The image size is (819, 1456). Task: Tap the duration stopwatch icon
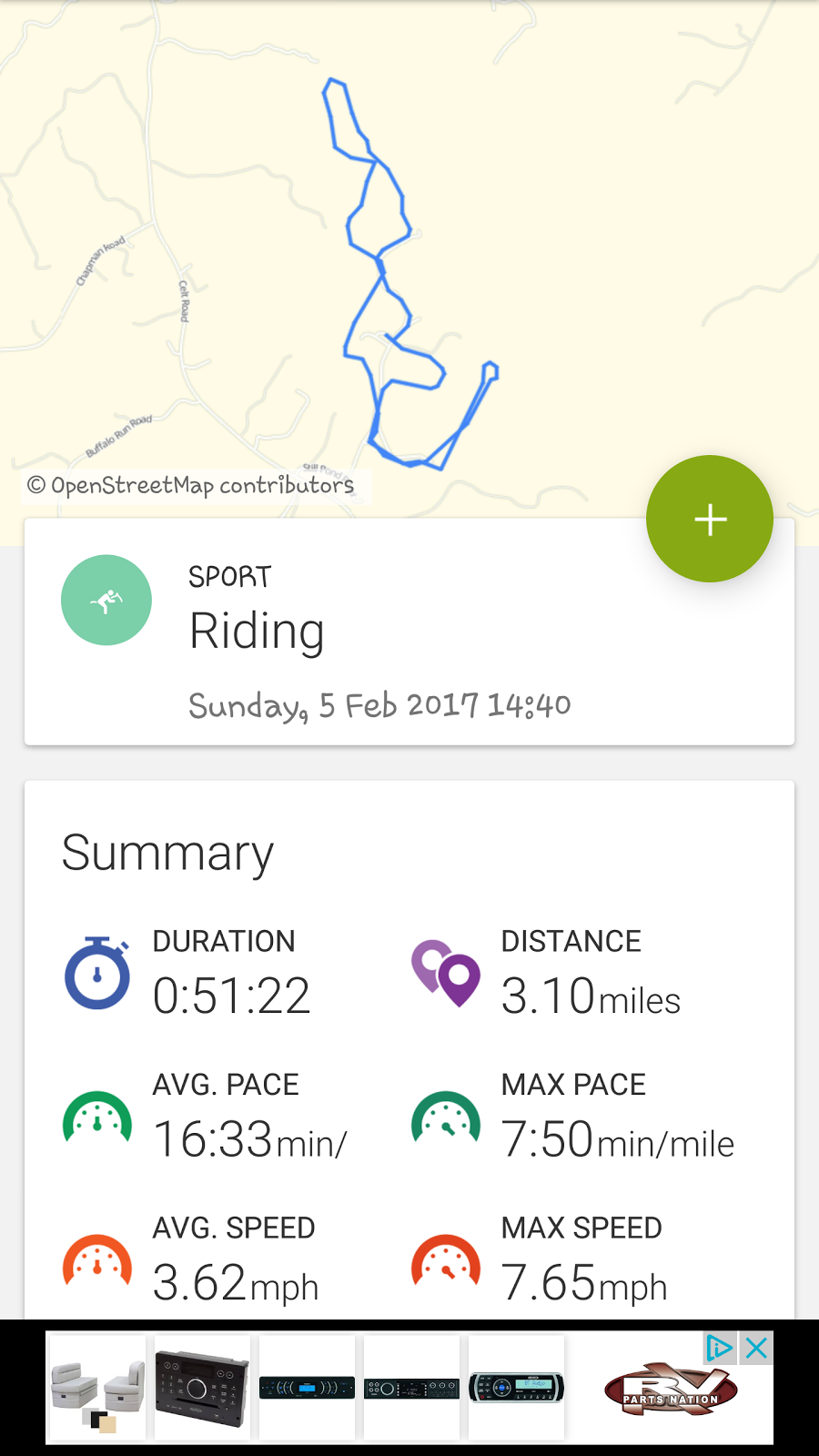(97, 973)
